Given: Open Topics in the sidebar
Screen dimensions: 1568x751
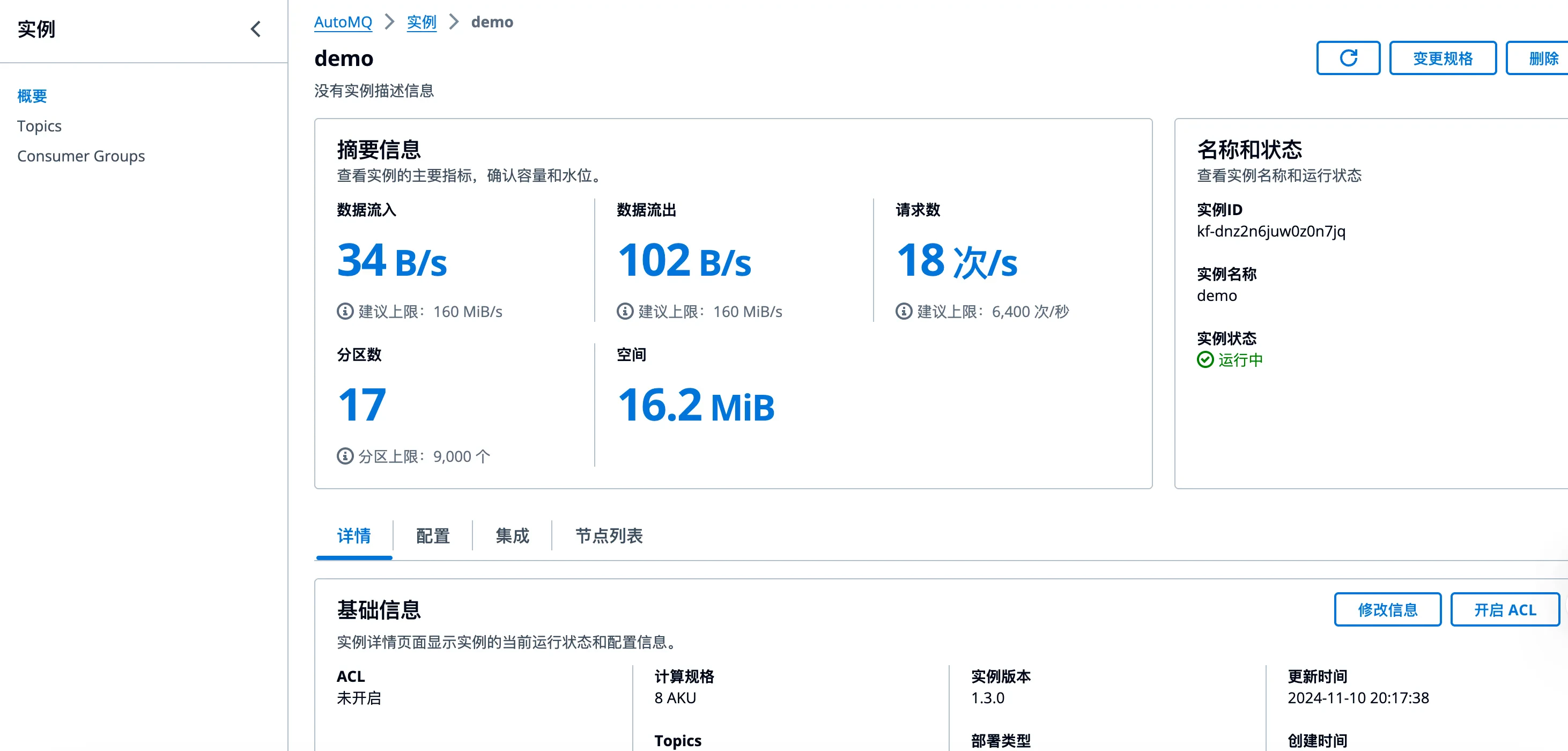Looking at the screenshot, I should (x=39, y=126).
